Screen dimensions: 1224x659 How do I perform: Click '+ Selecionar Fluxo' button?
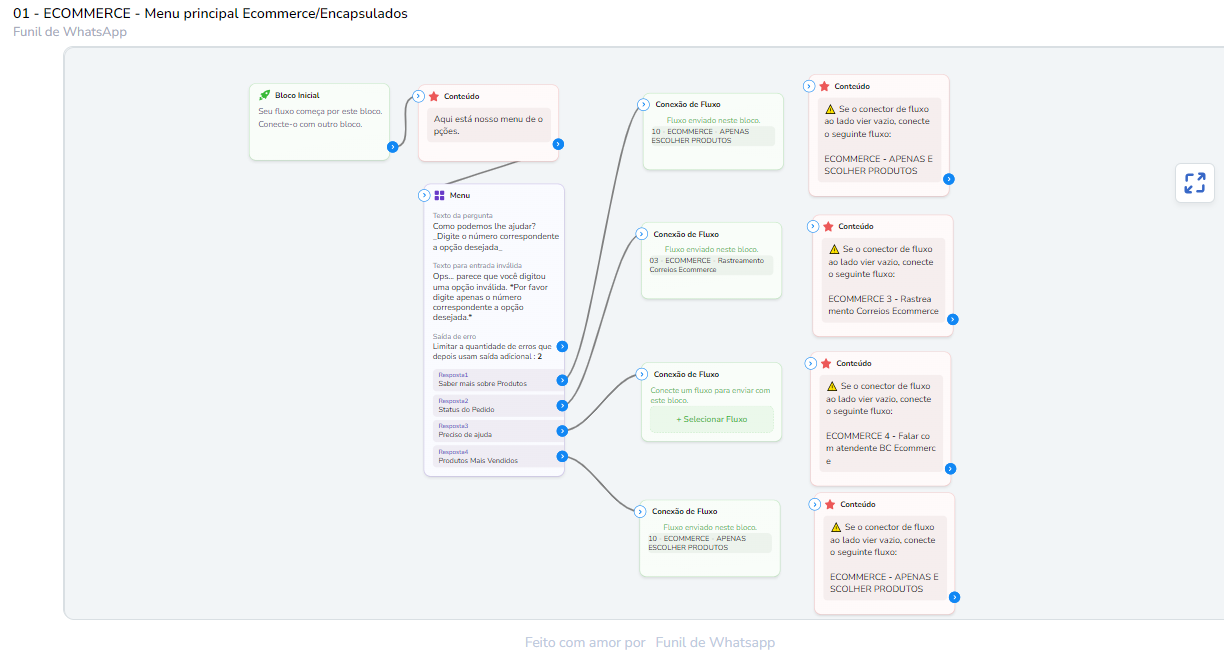point(712,419)
